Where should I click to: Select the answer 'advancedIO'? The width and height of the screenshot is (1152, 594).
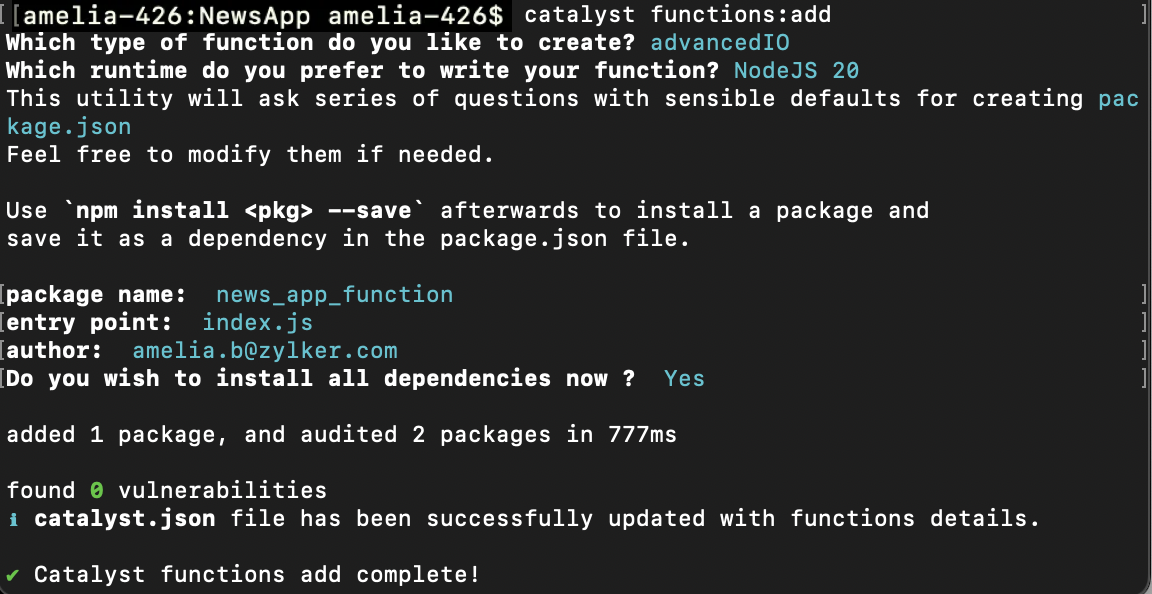720,43
